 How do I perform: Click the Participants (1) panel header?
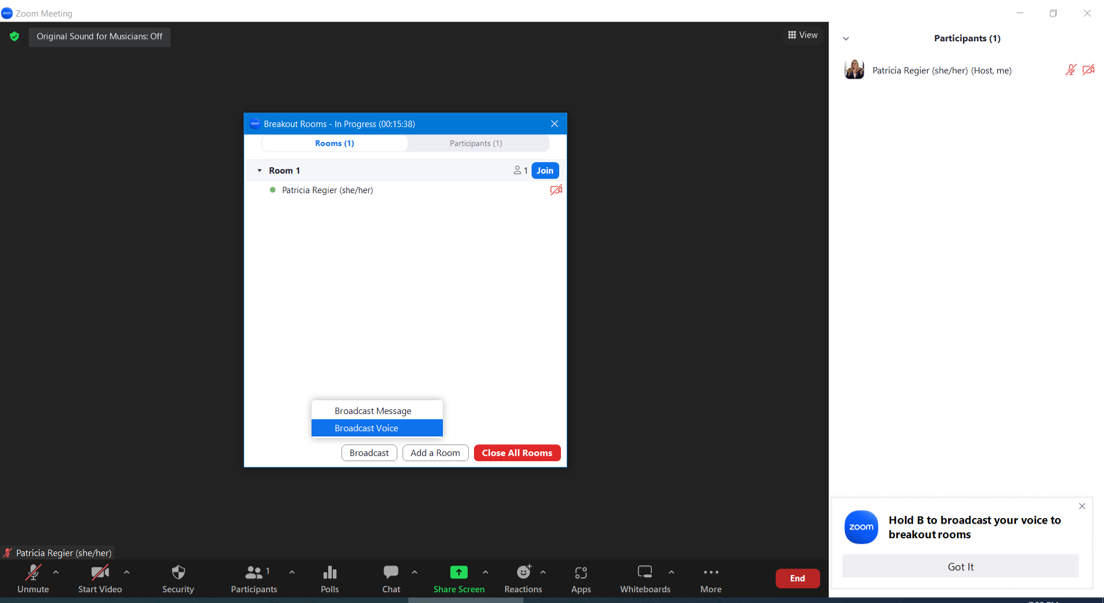[967, 38]
